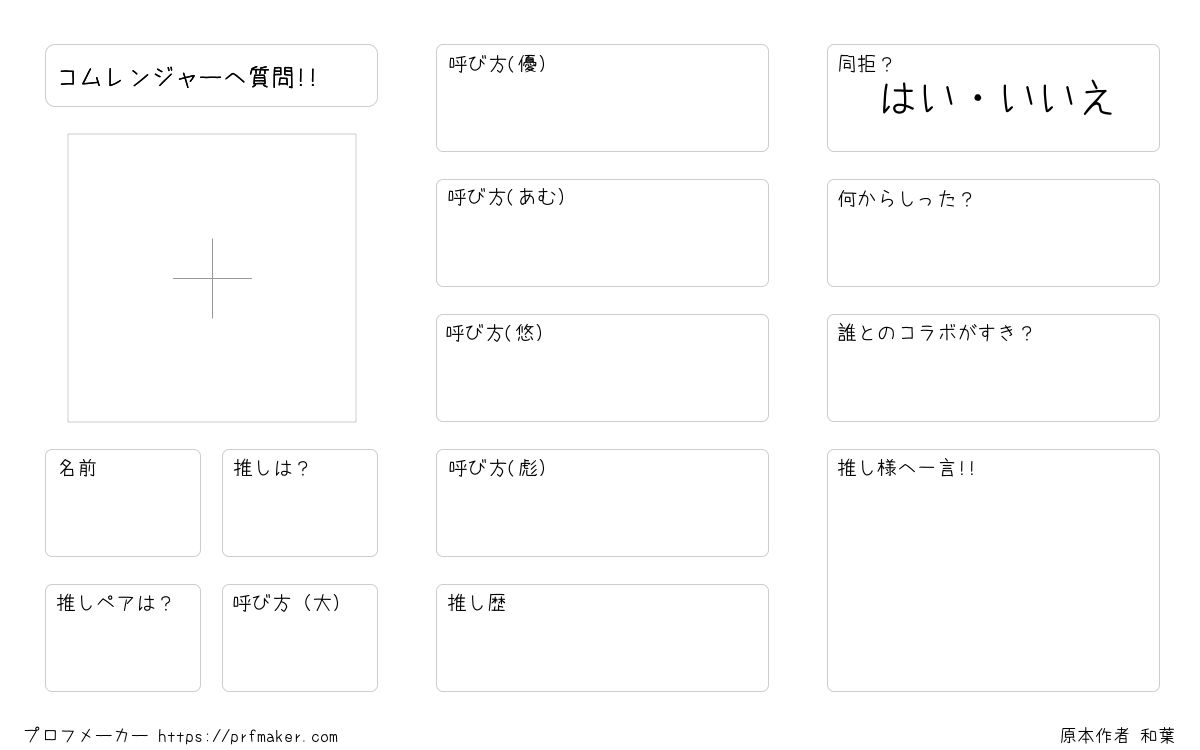Select the 誰とのコラボがすき？ box
Viewport: 1200px width, 750px height.
coord(993,368)
